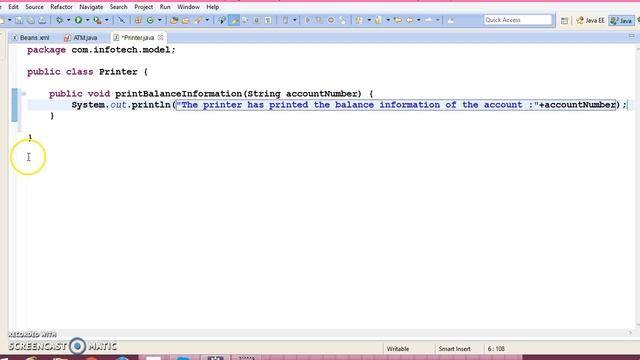
Task: Click the New Java Package icon
Action: (x=138, y=20)
